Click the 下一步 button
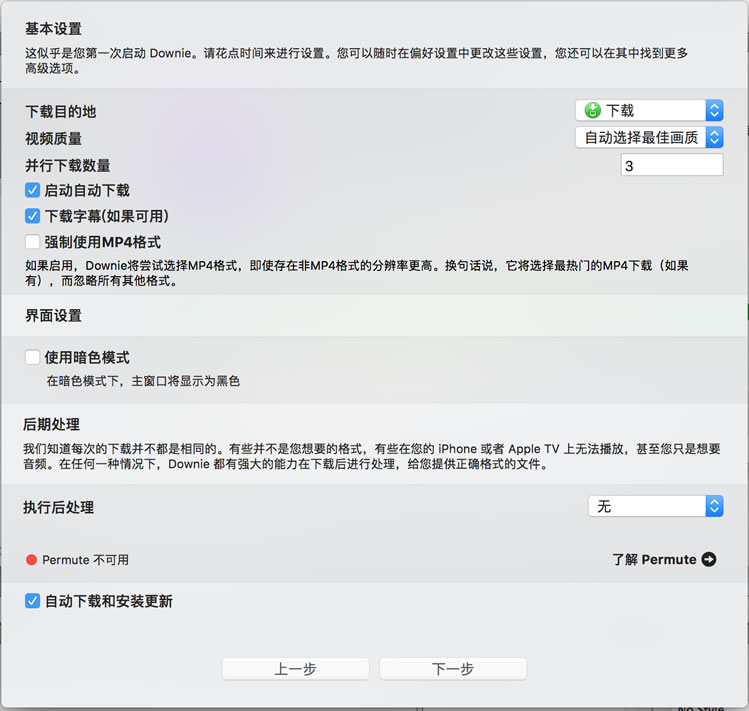The image size is (749, 711). [452, 668]
